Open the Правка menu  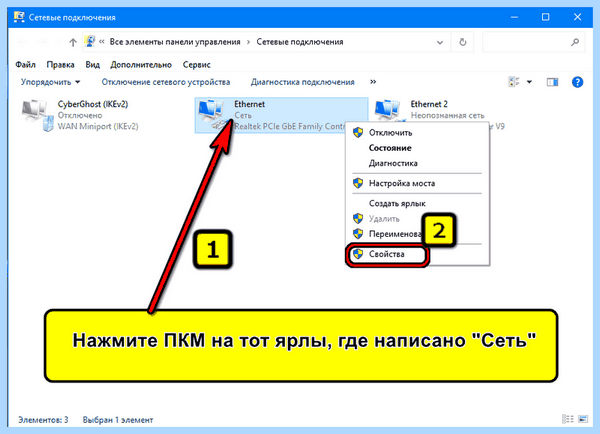[x=60, y=65]
